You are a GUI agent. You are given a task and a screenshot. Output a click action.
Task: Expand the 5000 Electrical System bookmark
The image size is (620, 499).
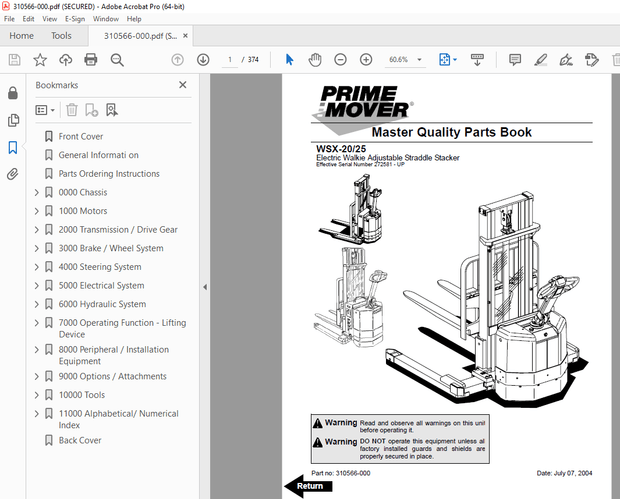tap(37, 285)
